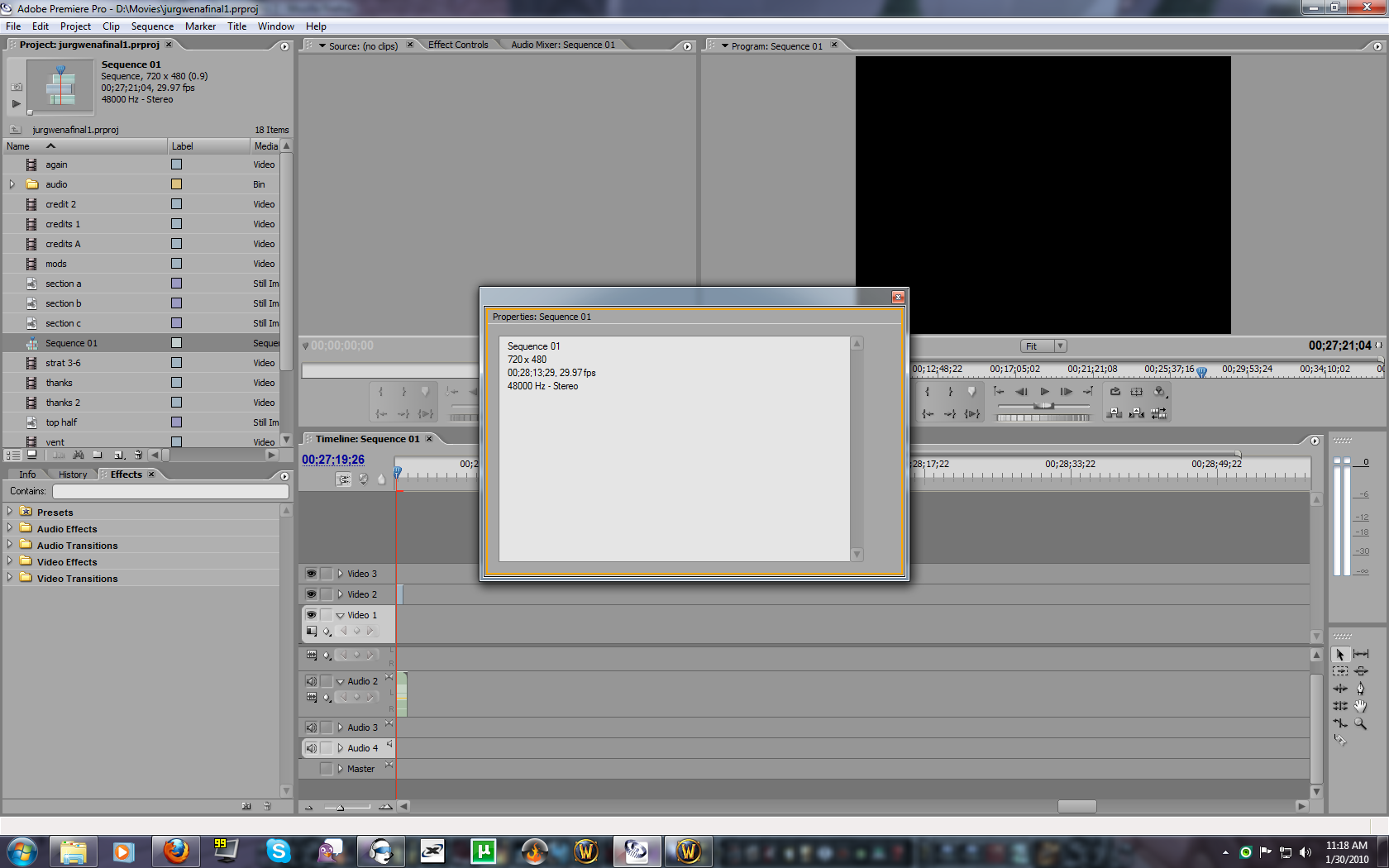
Task: Go to previous edit point
Action: click(1000, 392)
